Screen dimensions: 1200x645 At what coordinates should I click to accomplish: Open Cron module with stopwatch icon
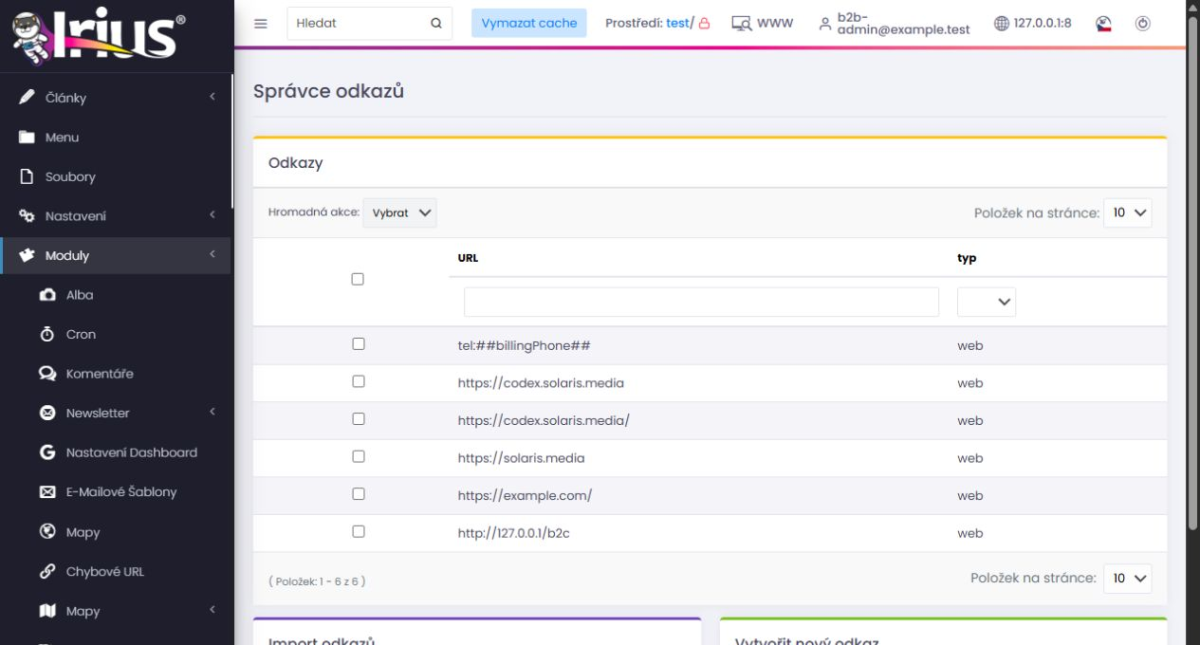(47, 334)
